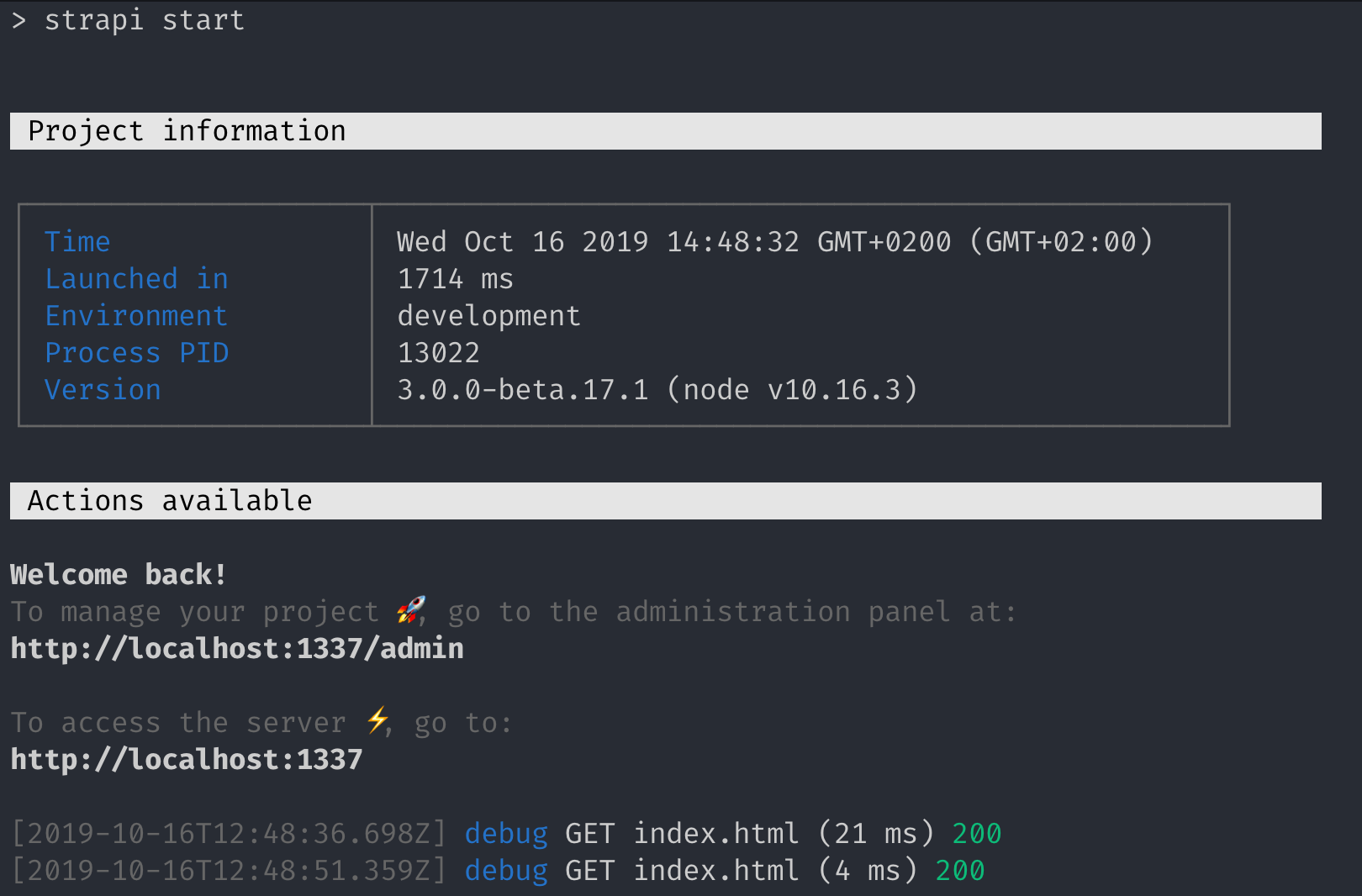Click the lightning bolt emoji icon
Viewport: 1362px width, 896px height.
pyautogui.click(x=378, y=720)
